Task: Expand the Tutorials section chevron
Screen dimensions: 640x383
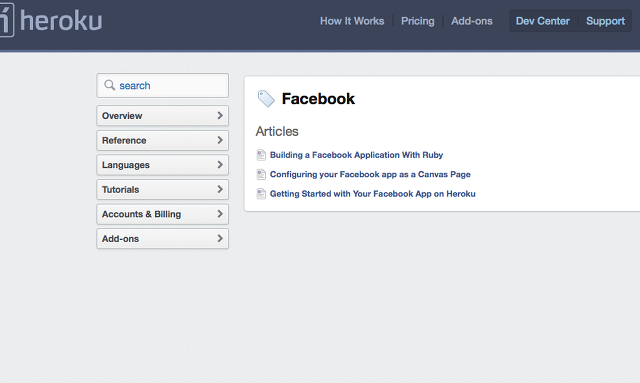Action: (220, 189)
